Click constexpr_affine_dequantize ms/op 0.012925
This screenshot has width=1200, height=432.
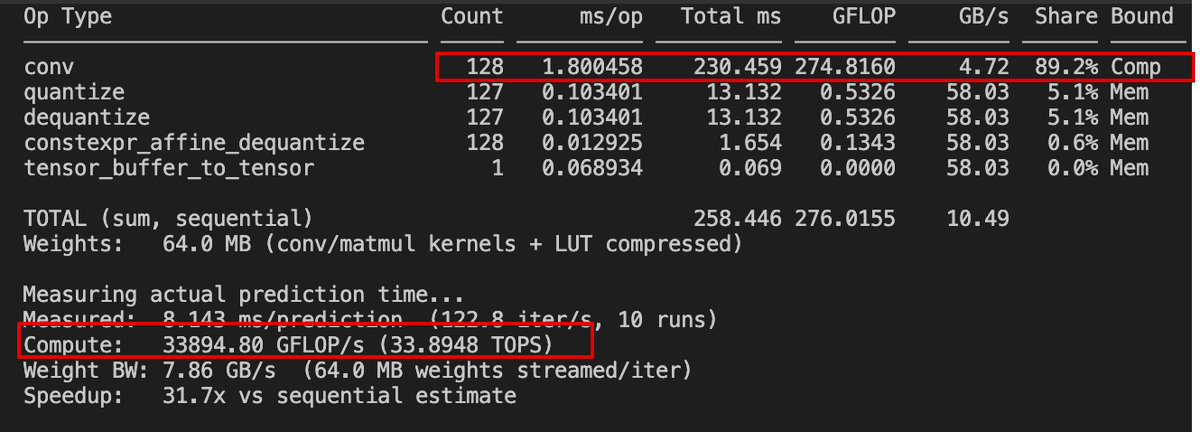pyautogui.click(x=592, y=143)
